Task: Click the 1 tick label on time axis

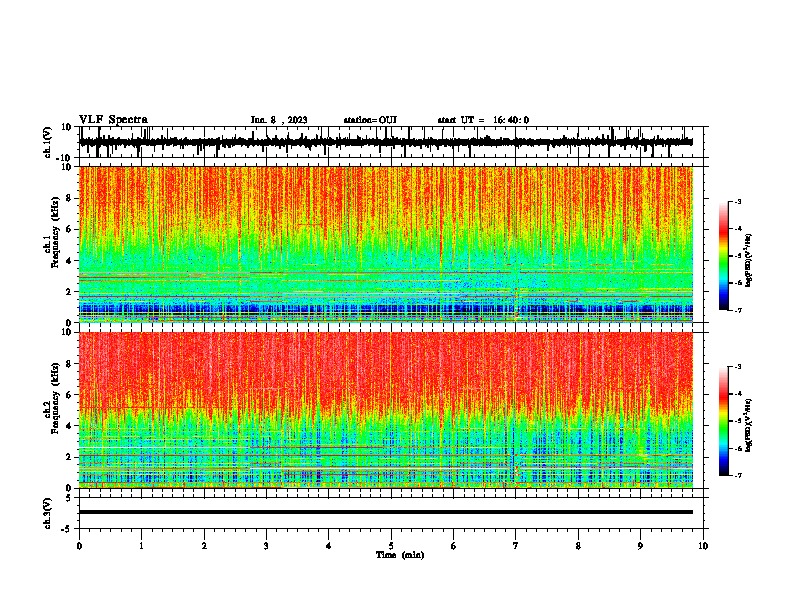Action: point(142,546)
